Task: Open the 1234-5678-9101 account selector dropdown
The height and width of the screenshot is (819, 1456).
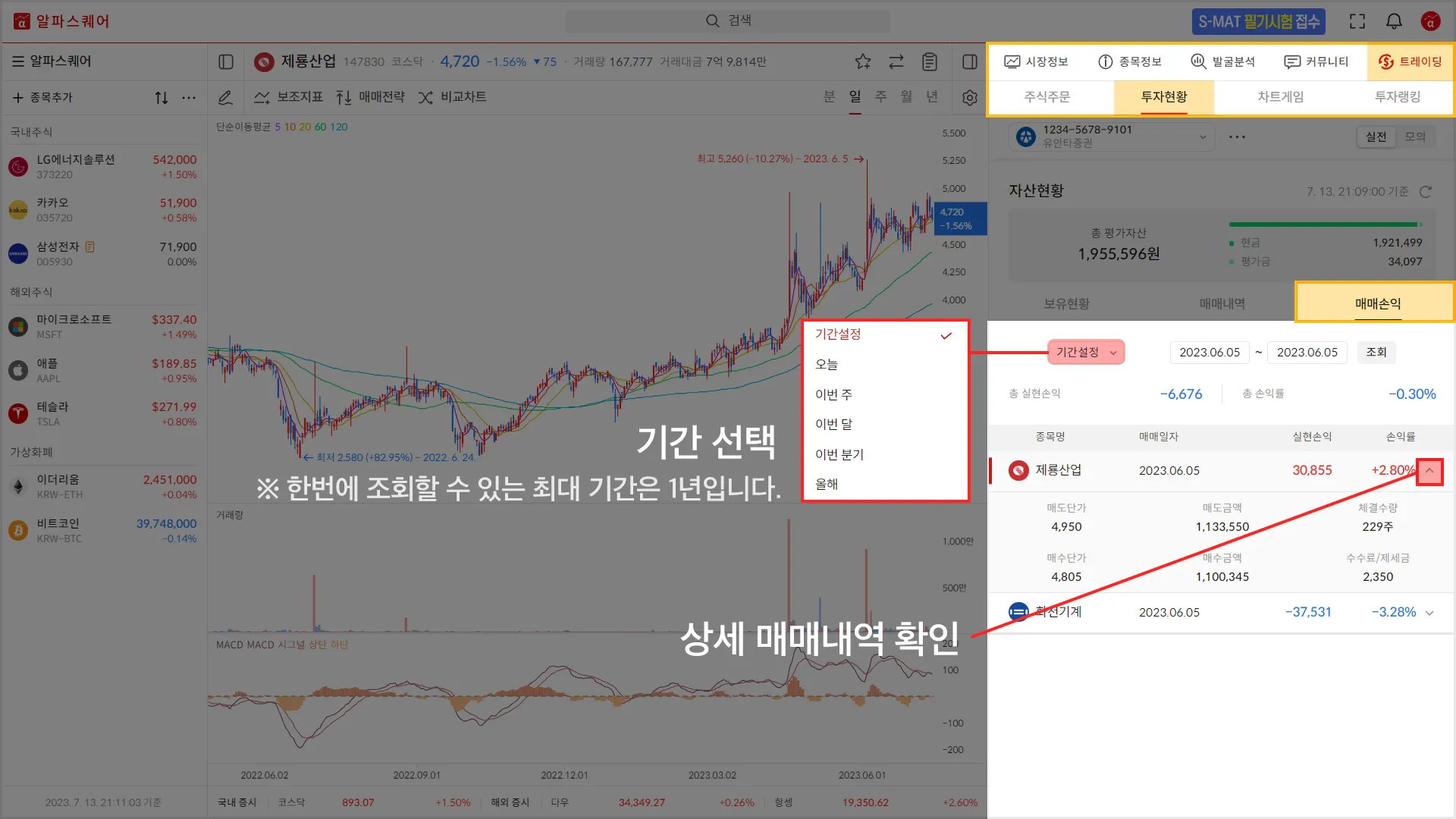Action: click(1112, 136)
